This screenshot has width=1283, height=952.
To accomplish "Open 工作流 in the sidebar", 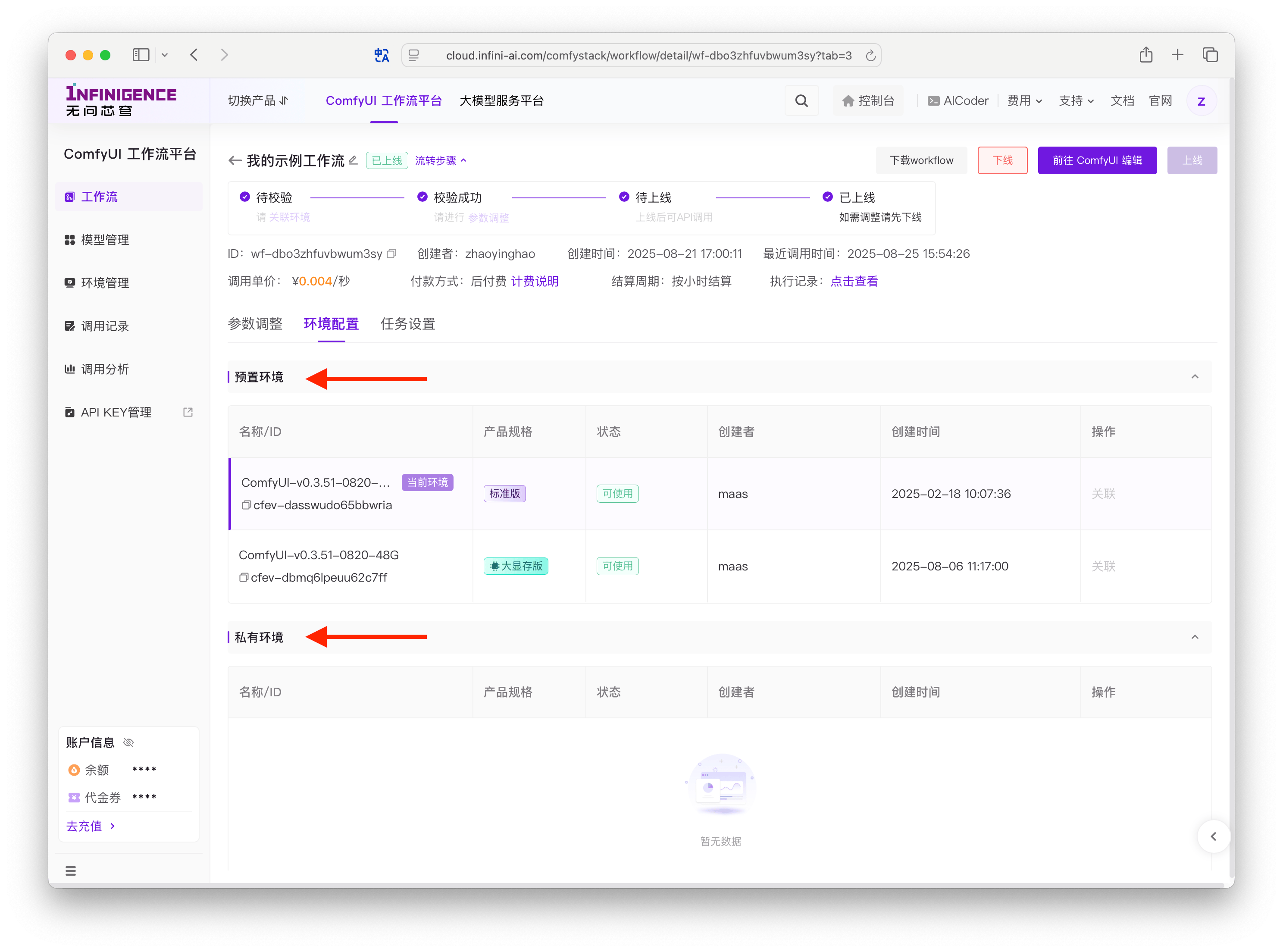I will [129, 197].
